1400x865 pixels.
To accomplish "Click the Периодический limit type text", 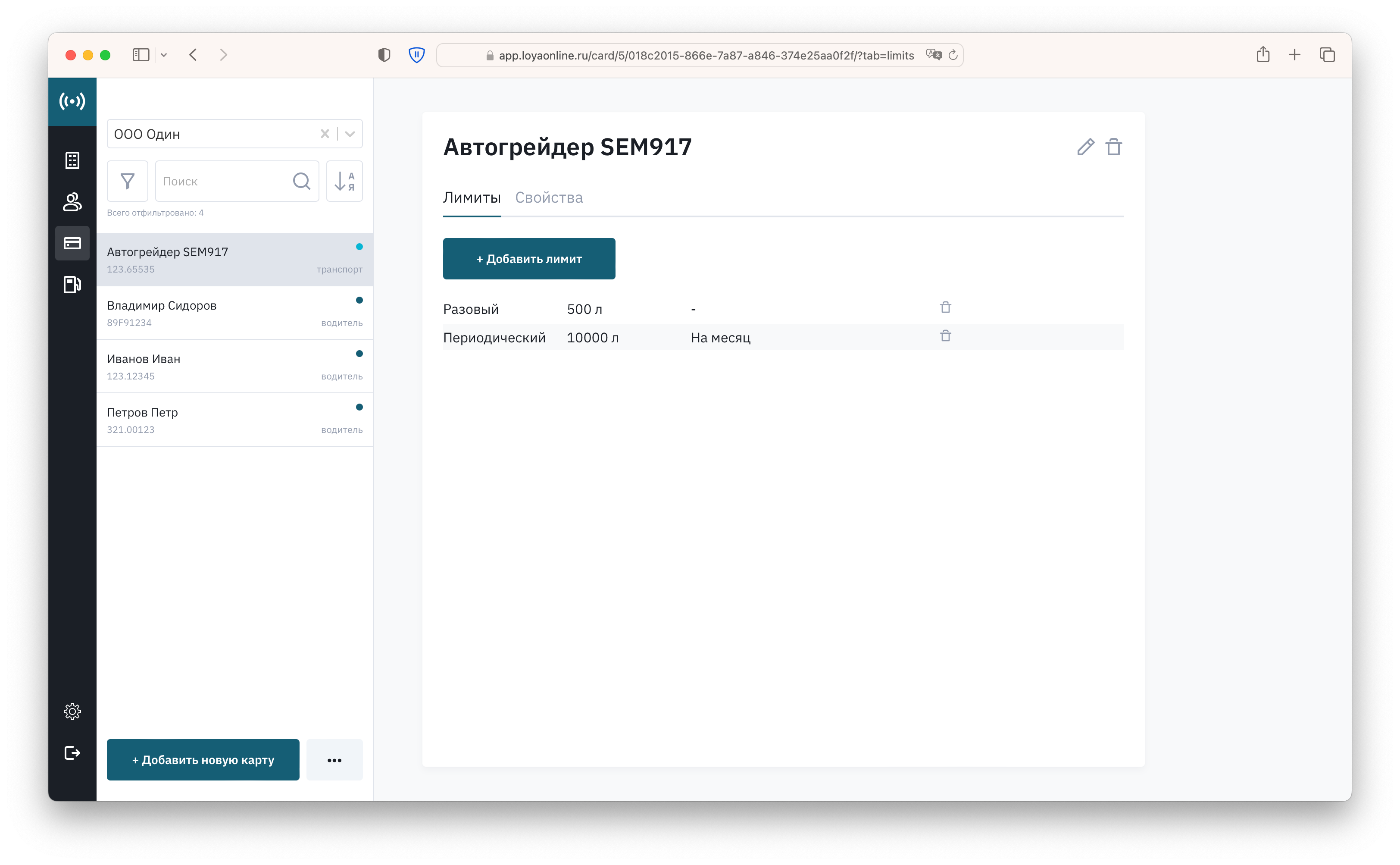I will tap(495, 338).
